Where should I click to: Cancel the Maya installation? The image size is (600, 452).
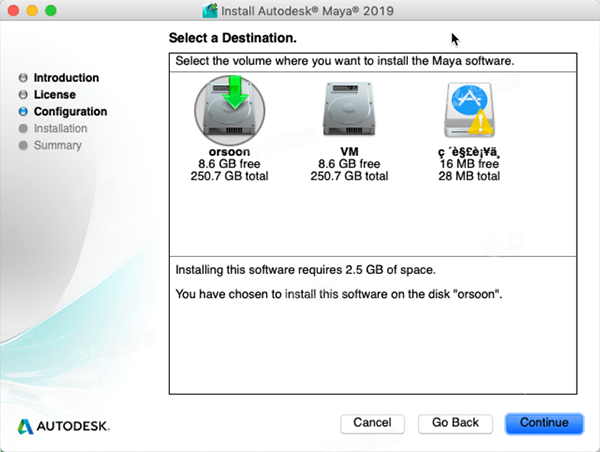pos(372,423)
